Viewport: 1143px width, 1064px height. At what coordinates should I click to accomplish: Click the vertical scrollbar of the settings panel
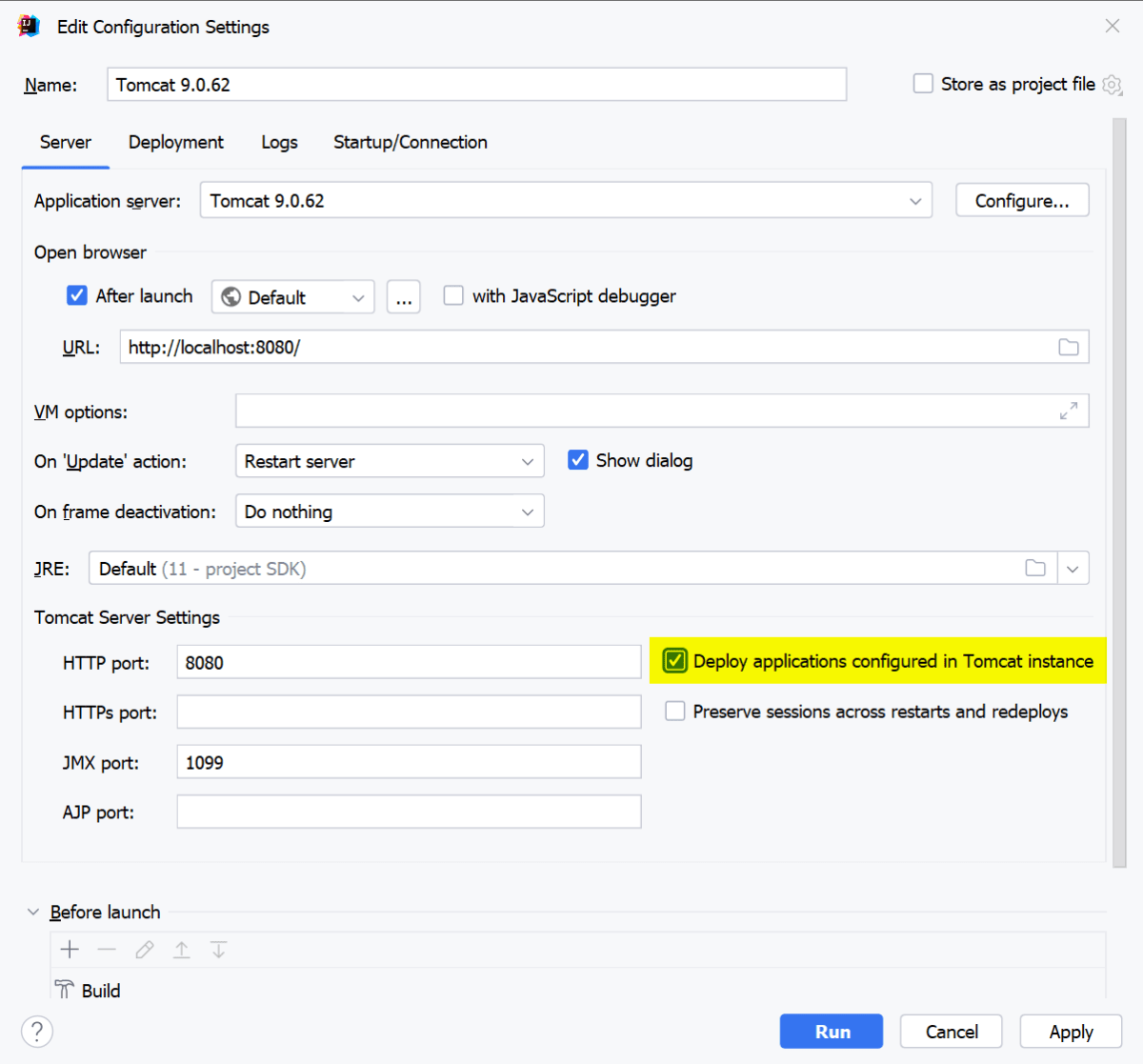[x=1119, y=492]
